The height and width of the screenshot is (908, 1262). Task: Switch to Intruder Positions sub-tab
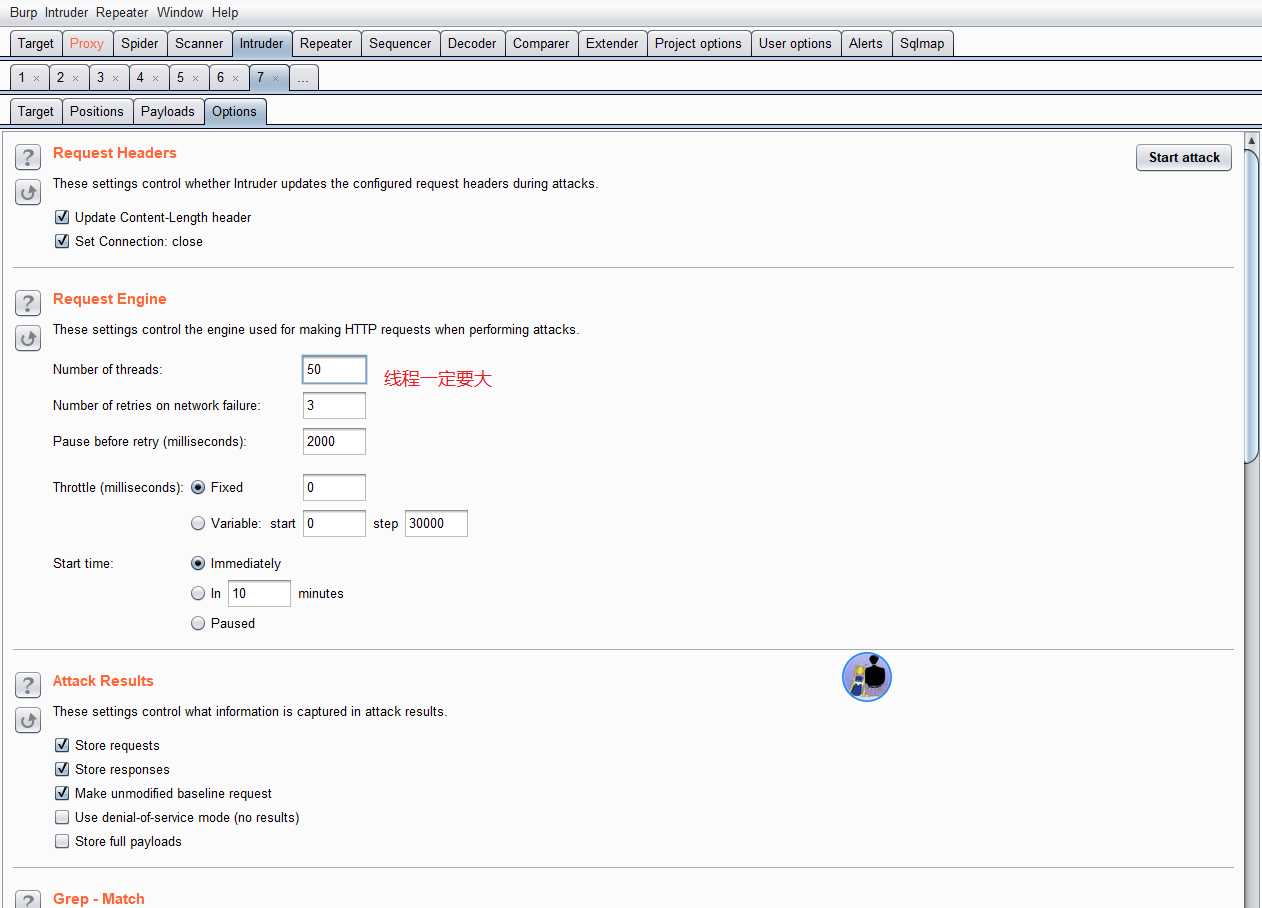point(97,111)
